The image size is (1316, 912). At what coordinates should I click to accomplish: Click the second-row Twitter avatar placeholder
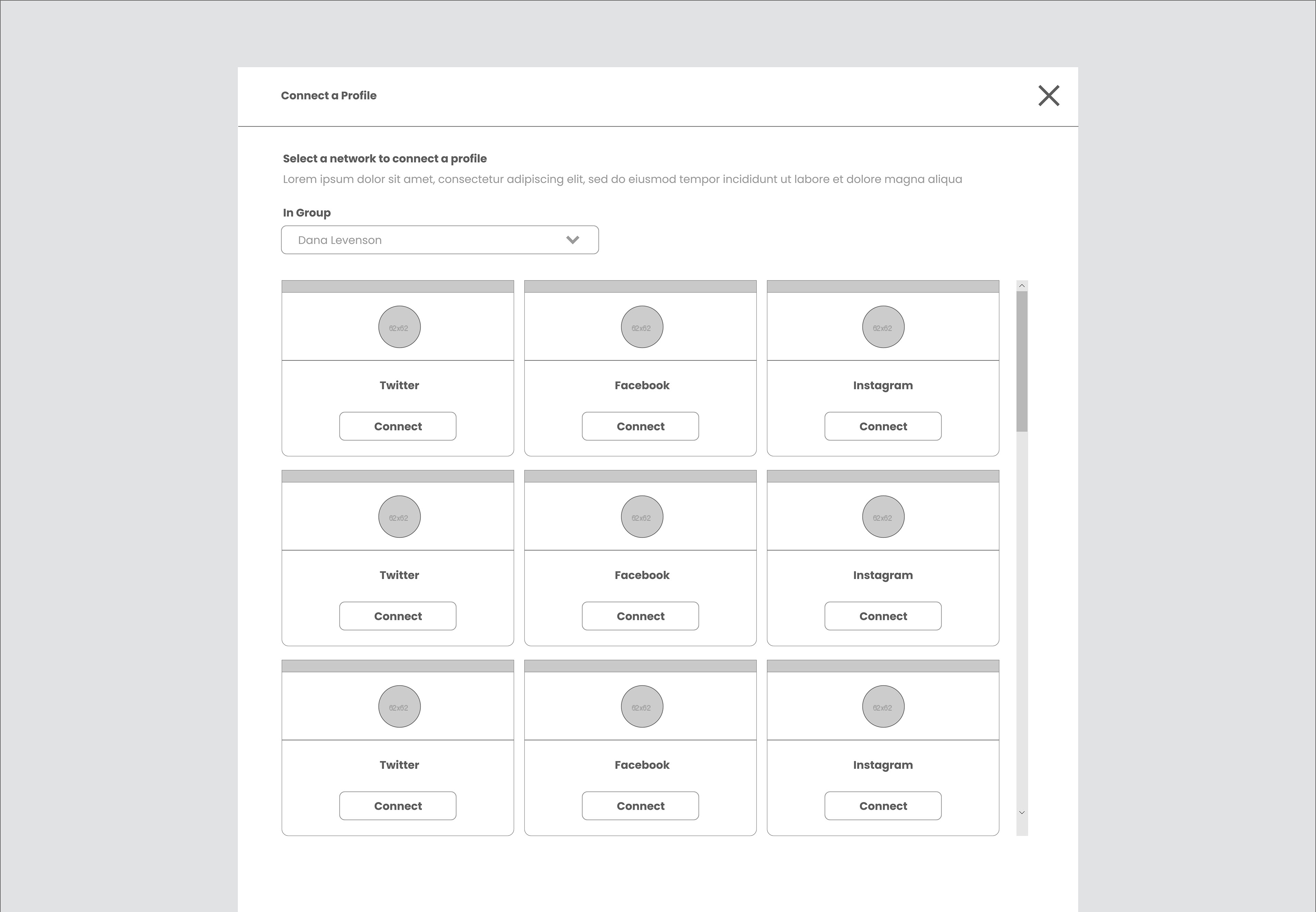tap(399, 517)
